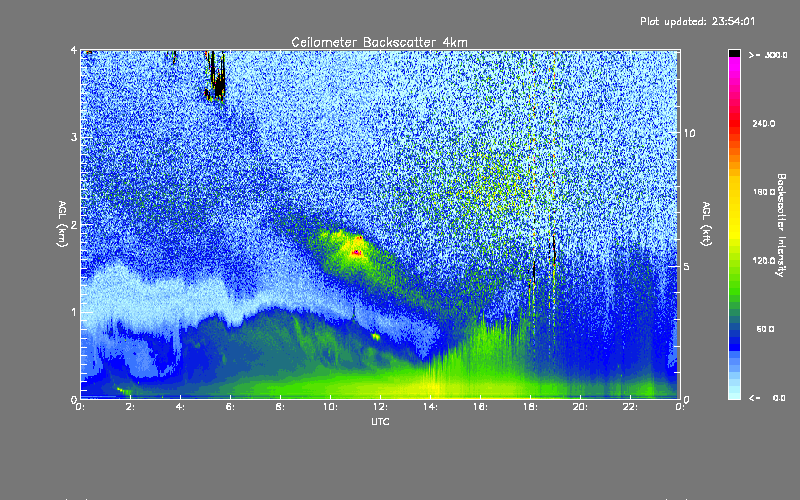This screenshot has height=500, width=800.
Task: Select the "UTC" x-axis label
Action: coord(380,421)
